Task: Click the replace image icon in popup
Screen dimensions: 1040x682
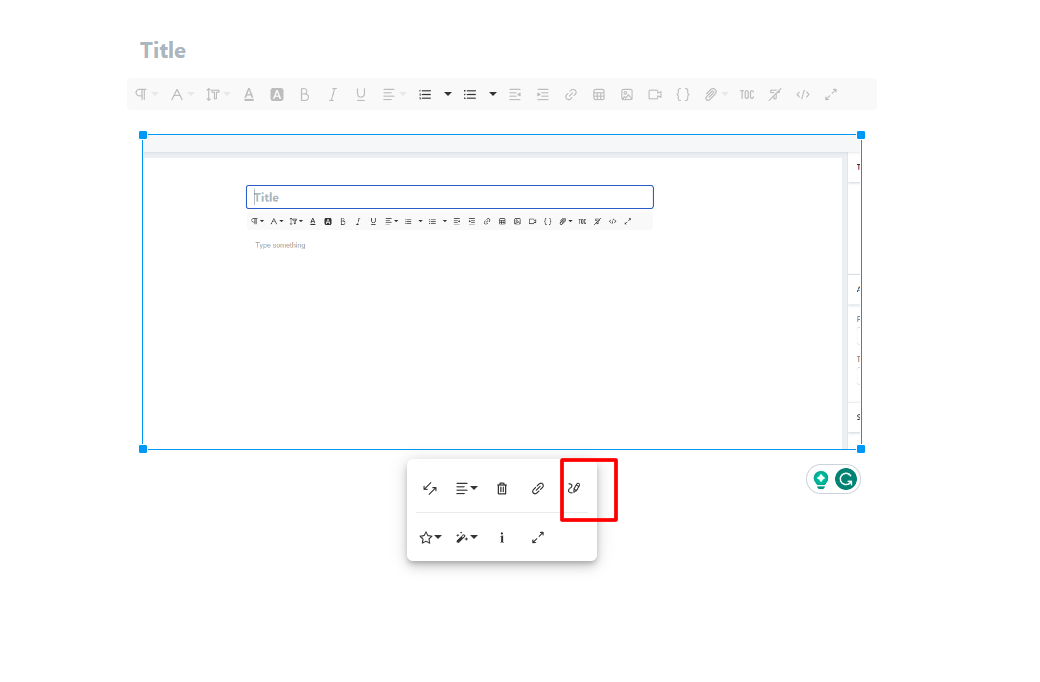Action: tap(430, 489)
